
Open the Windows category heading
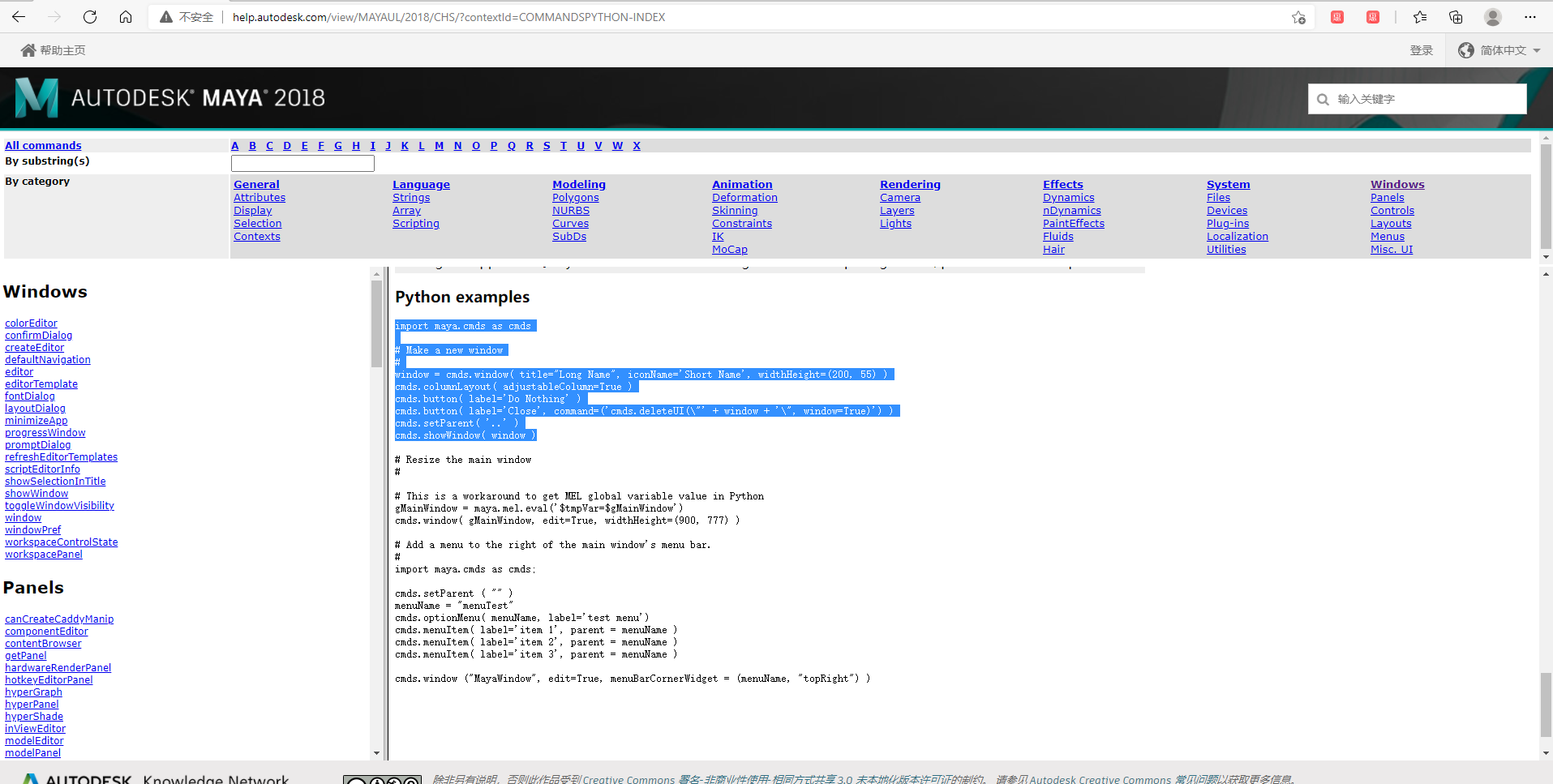coord(1397,185)
